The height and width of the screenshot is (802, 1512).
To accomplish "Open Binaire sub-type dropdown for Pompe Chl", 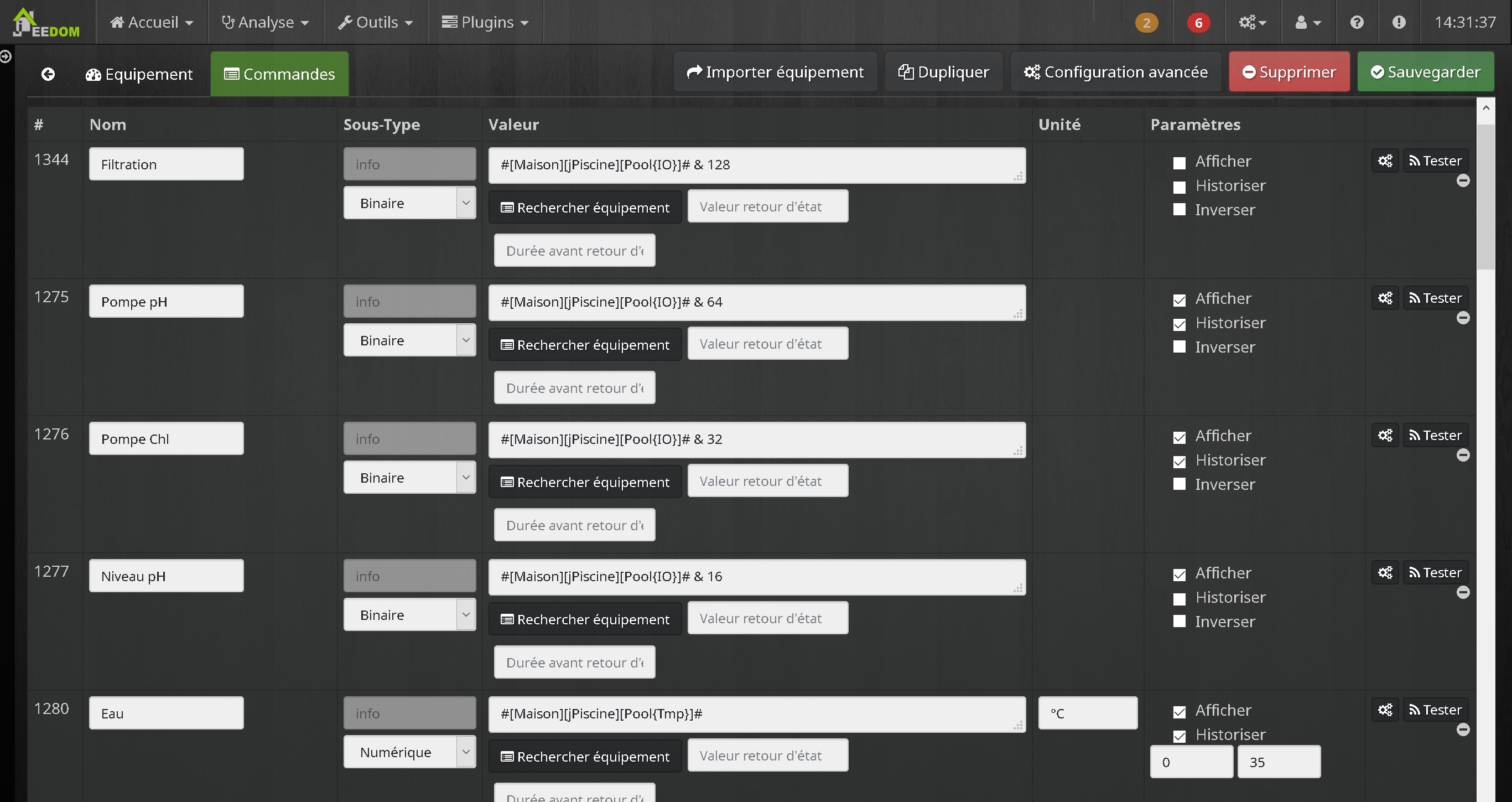I will [x=410, y=478].
